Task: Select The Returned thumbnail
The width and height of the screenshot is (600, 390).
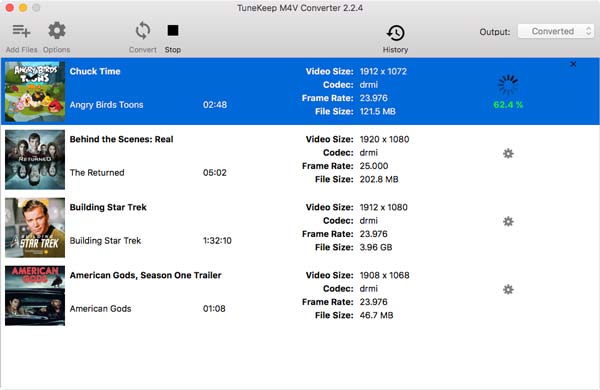Action: 35,160
